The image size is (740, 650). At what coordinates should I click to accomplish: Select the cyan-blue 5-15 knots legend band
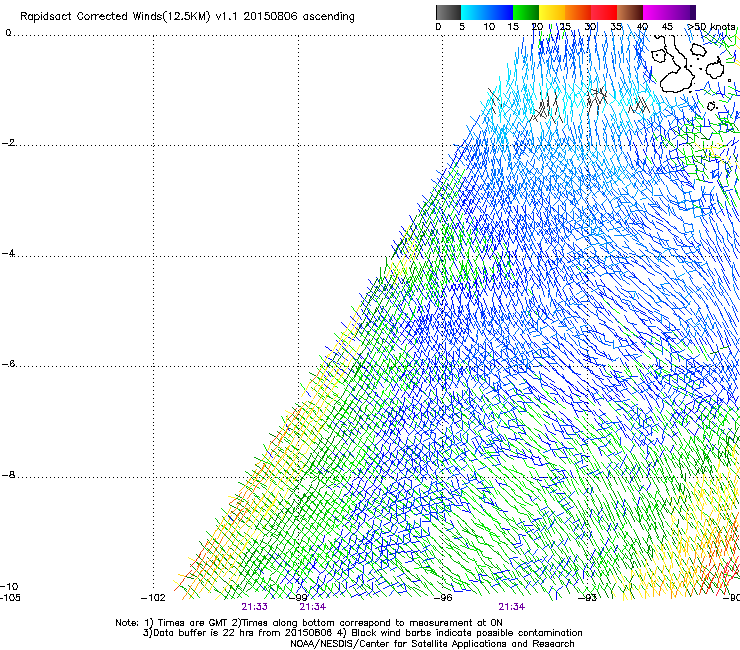tap(487, 12)
